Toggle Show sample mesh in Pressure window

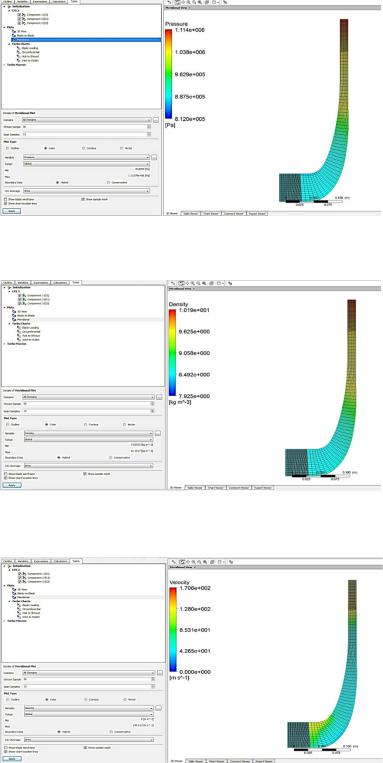pyautogui.click(x=83, y=199)
